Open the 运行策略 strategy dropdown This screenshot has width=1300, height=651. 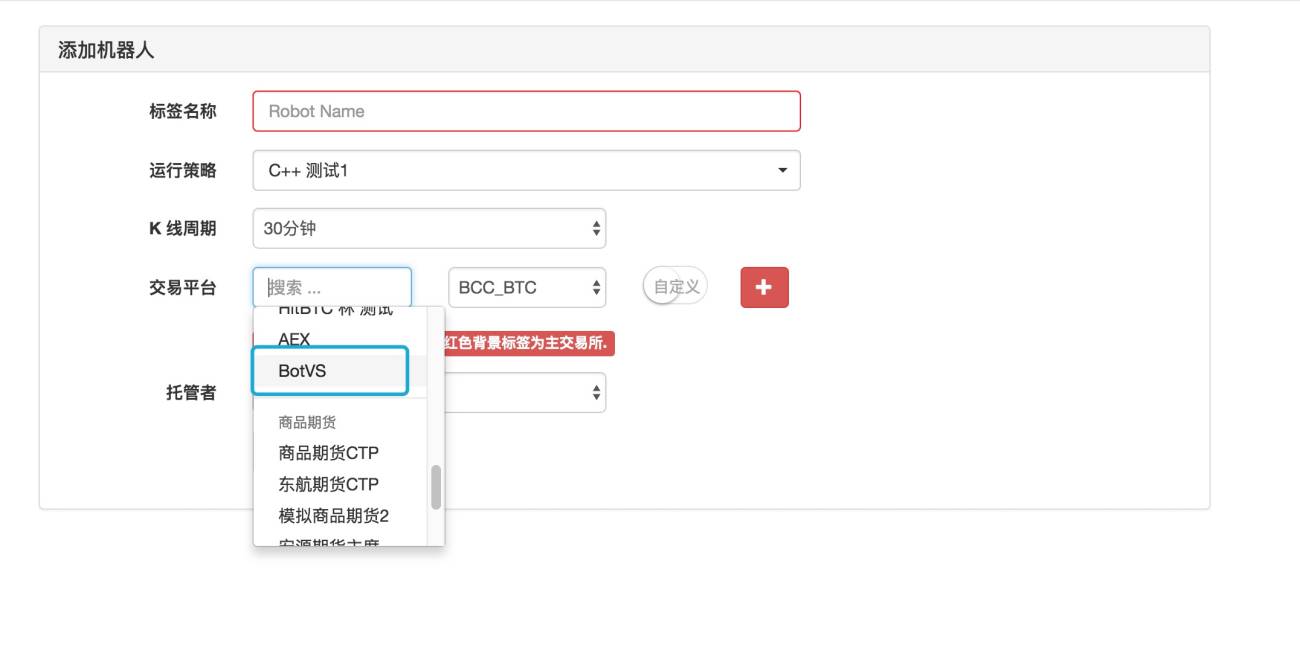coord(526,170)
